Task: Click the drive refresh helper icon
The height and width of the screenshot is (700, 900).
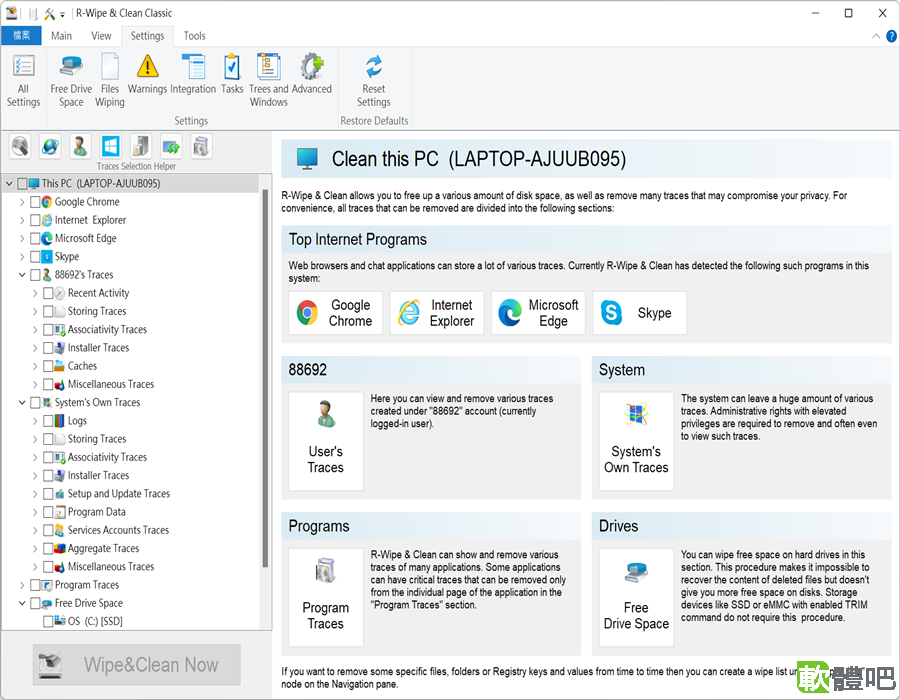Action: coord(170,146)
